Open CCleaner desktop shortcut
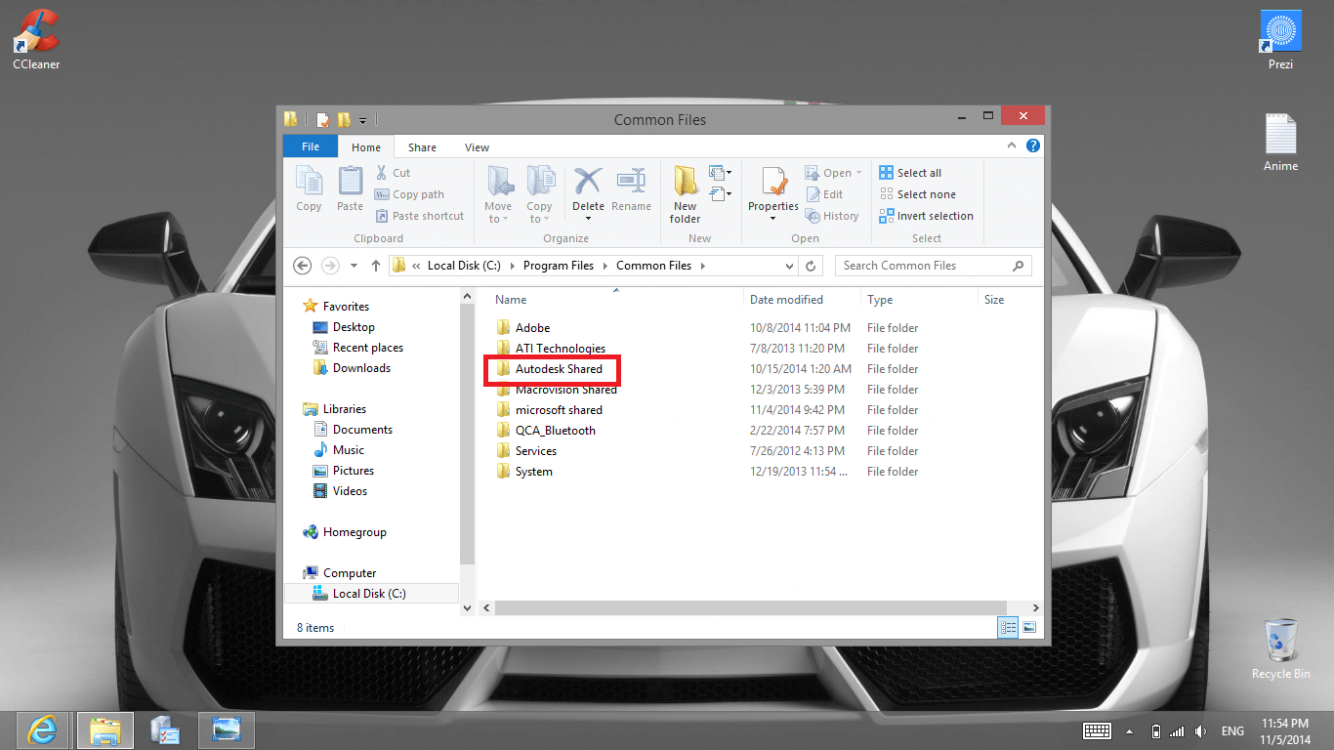The height and width of the screenshot is (750, 1334). [x=36, y=40]
